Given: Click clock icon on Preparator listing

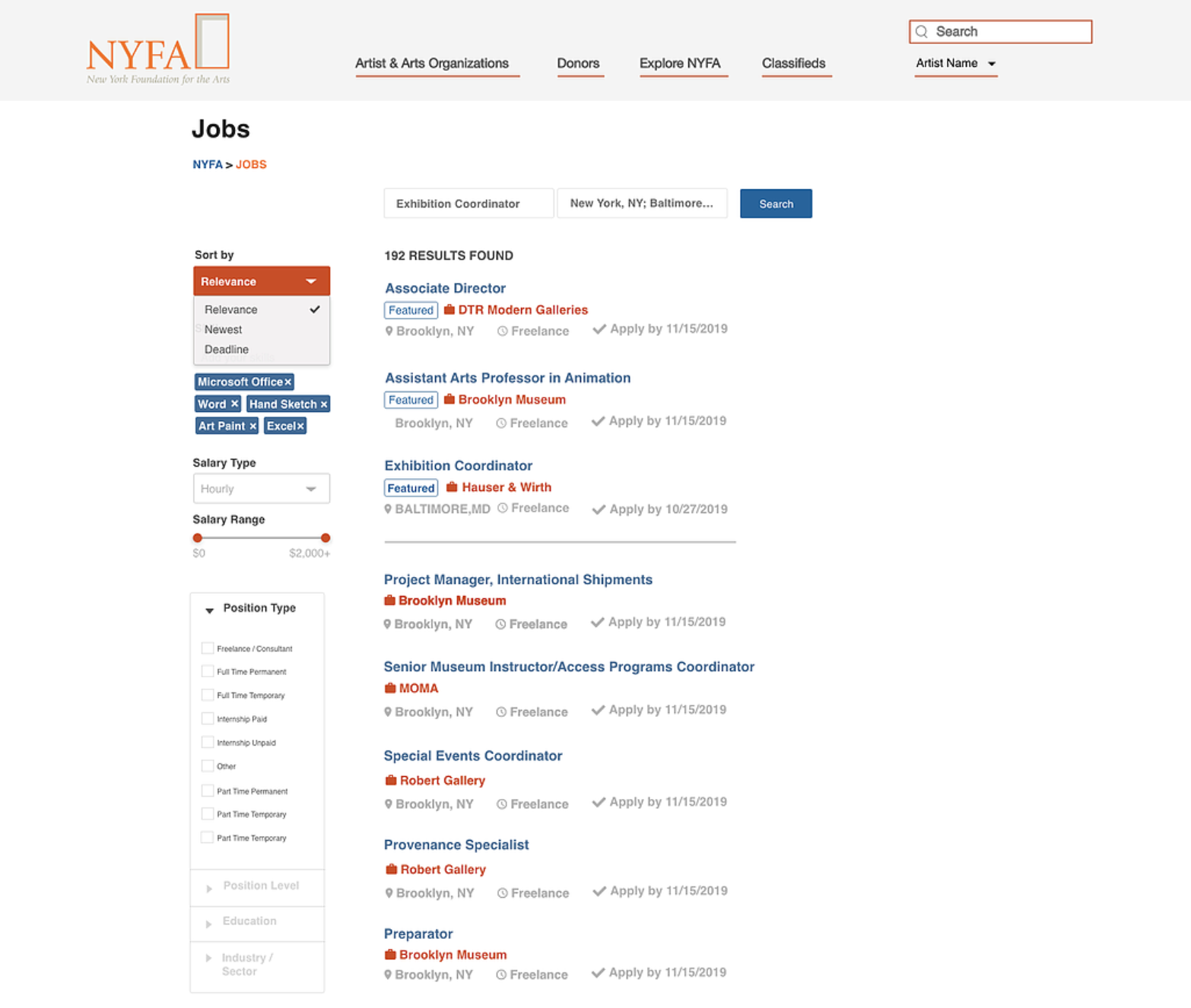Looking at the screenshot, I should [501, 975].
